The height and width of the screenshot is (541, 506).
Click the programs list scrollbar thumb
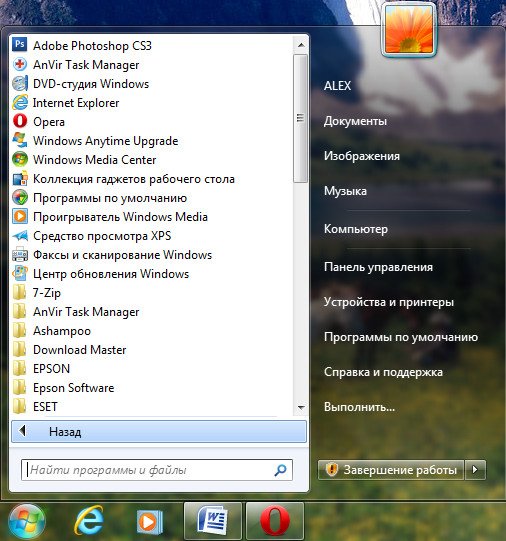(x=300, y=118)
